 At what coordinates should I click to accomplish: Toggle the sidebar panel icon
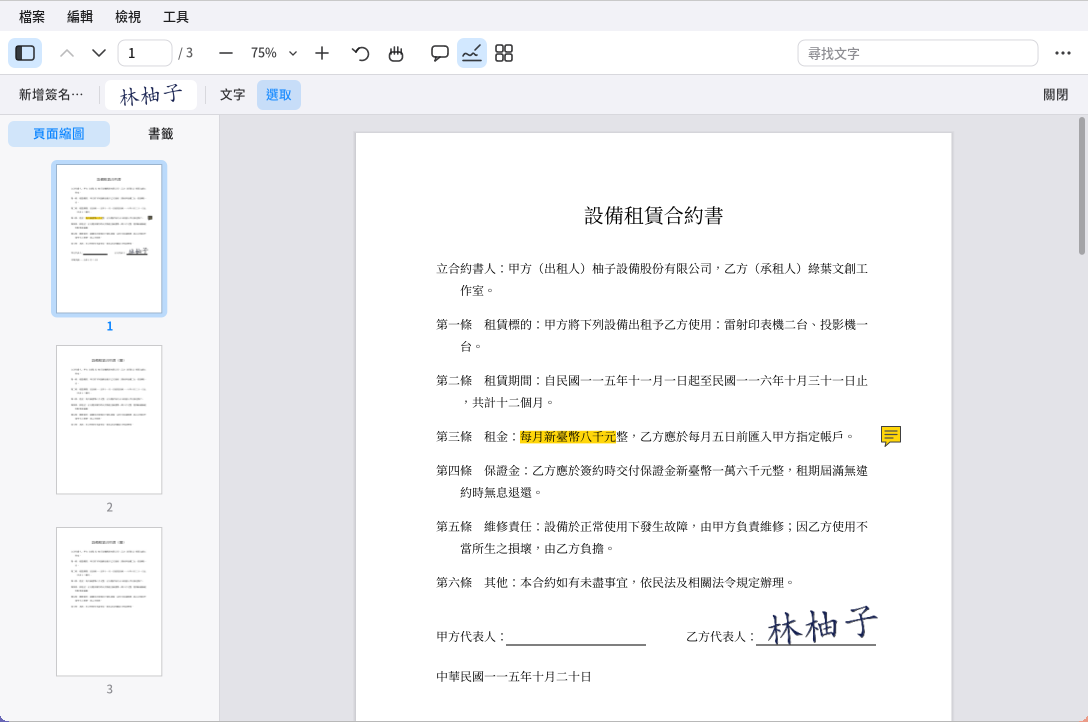click(25, 53)
